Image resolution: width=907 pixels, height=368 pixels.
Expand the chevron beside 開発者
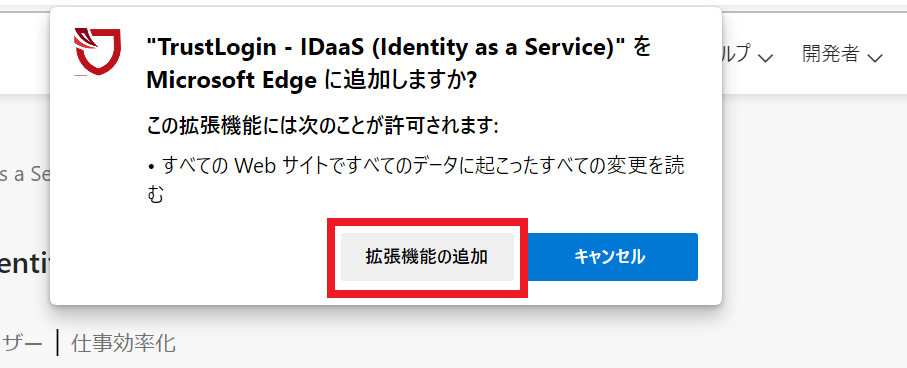point(875,57)
